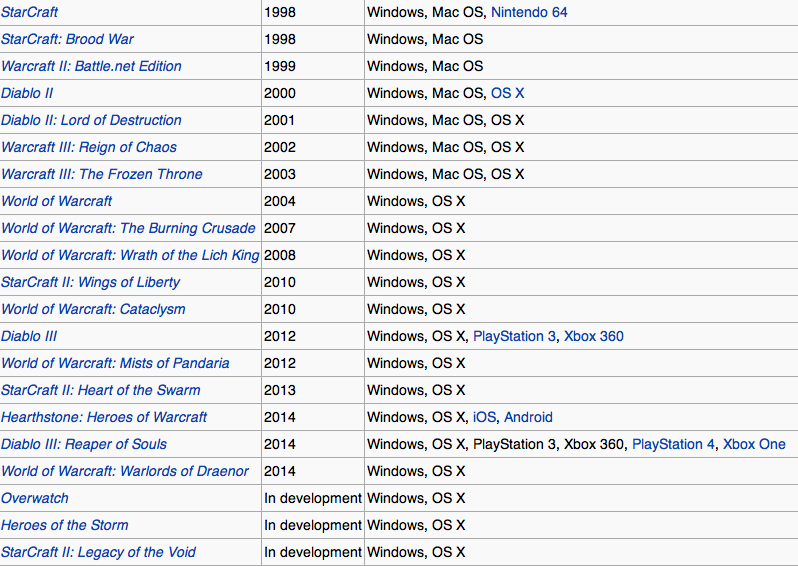798x566 pixels.
Task: Select year 2012 in Diablo III row
Action: coord(280,336)
